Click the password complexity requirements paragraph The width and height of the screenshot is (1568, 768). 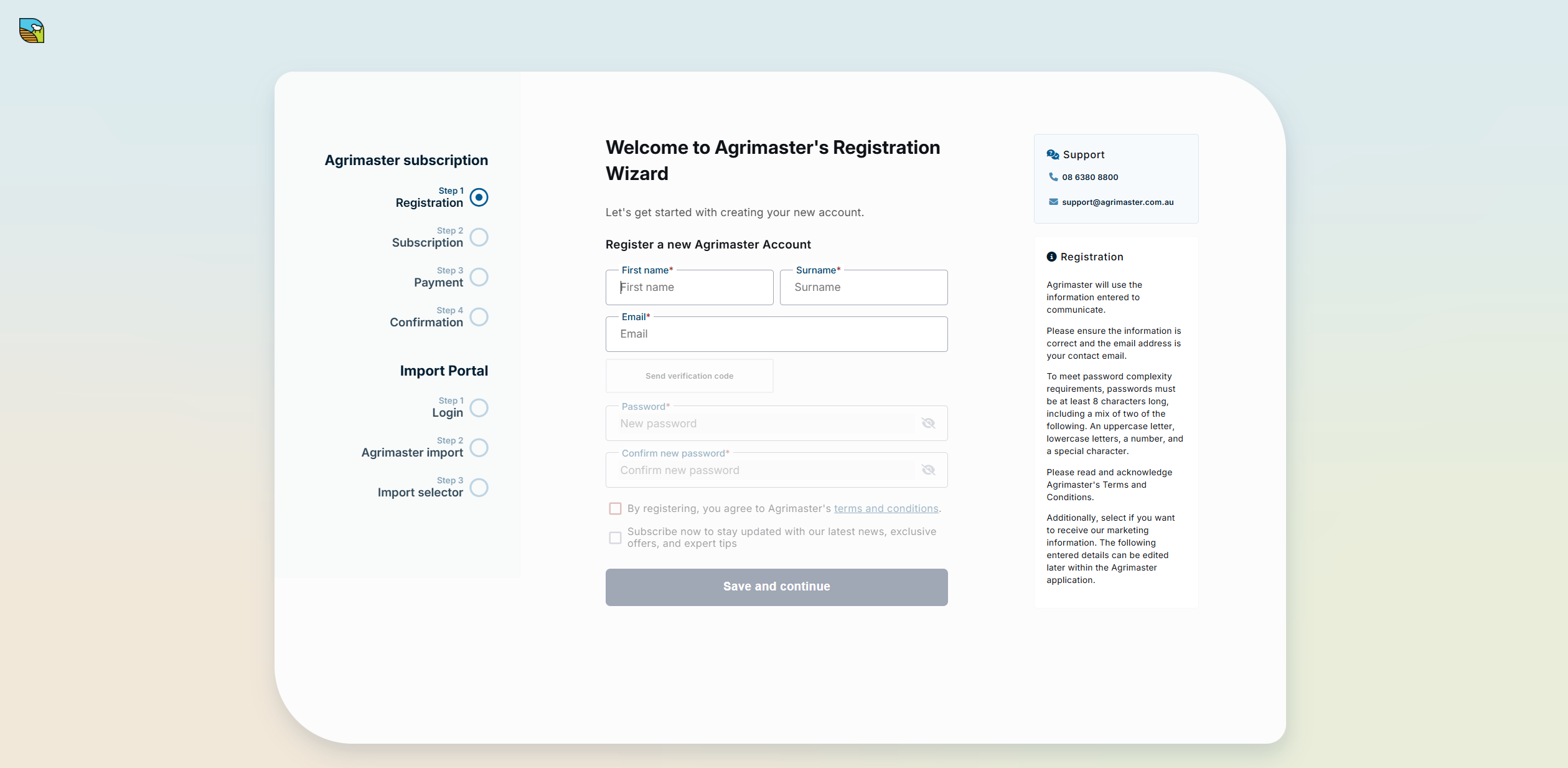[1115, 414]
